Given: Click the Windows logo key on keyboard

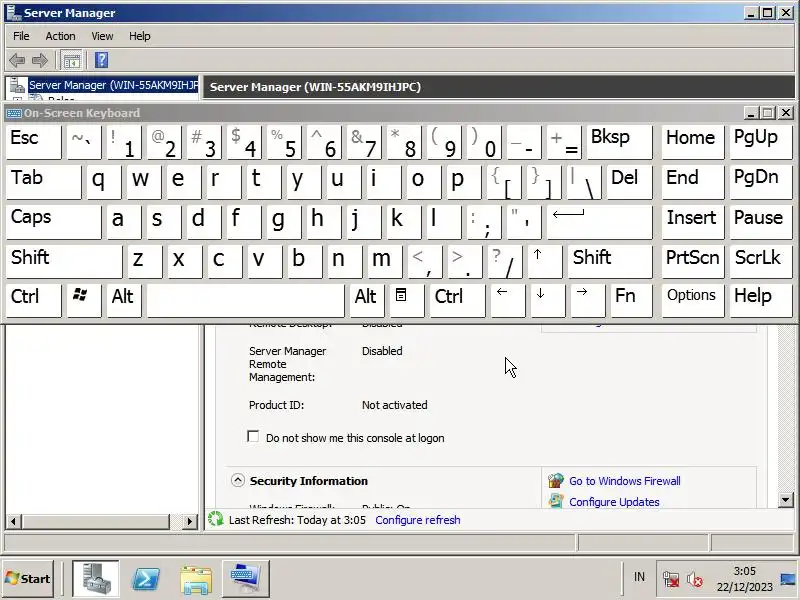Looking at the screenshot, I should [x=84, y=301].
